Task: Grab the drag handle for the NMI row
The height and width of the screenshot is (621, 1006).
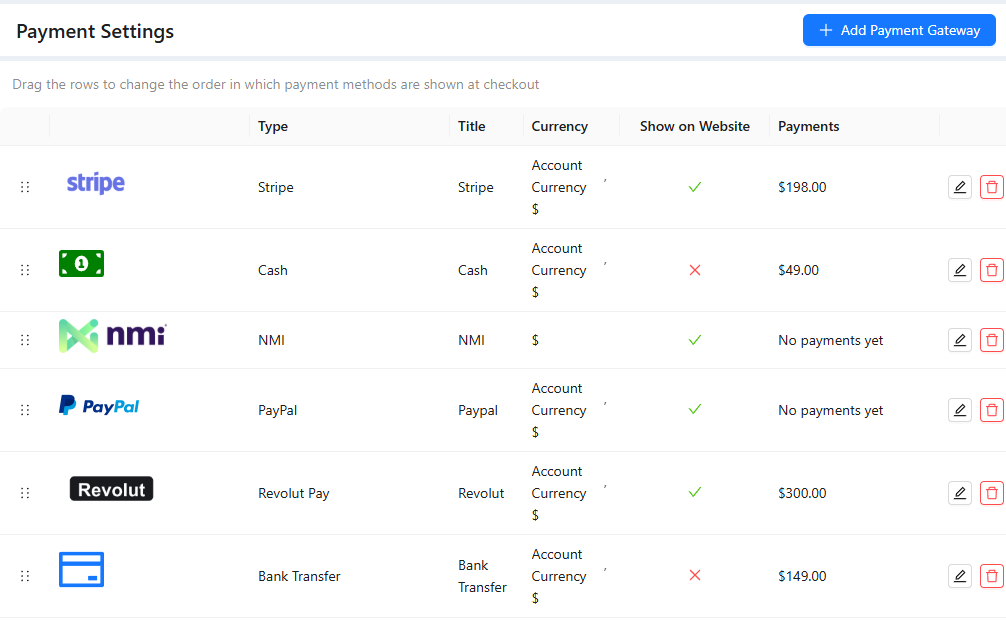Action: click(x=25, y=340)
